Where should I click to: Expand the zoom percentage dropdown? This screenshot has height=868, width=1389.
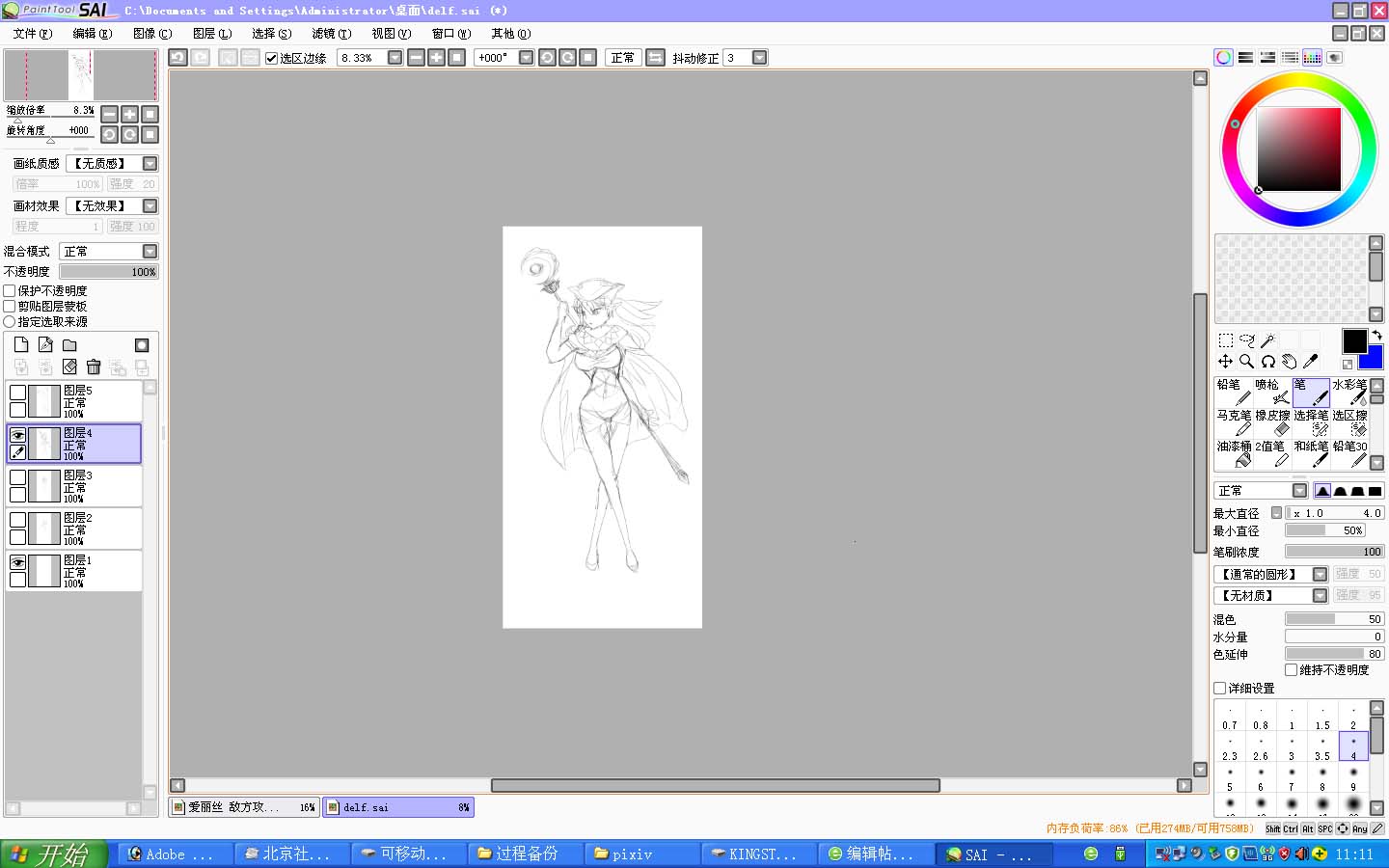point(395,58)
